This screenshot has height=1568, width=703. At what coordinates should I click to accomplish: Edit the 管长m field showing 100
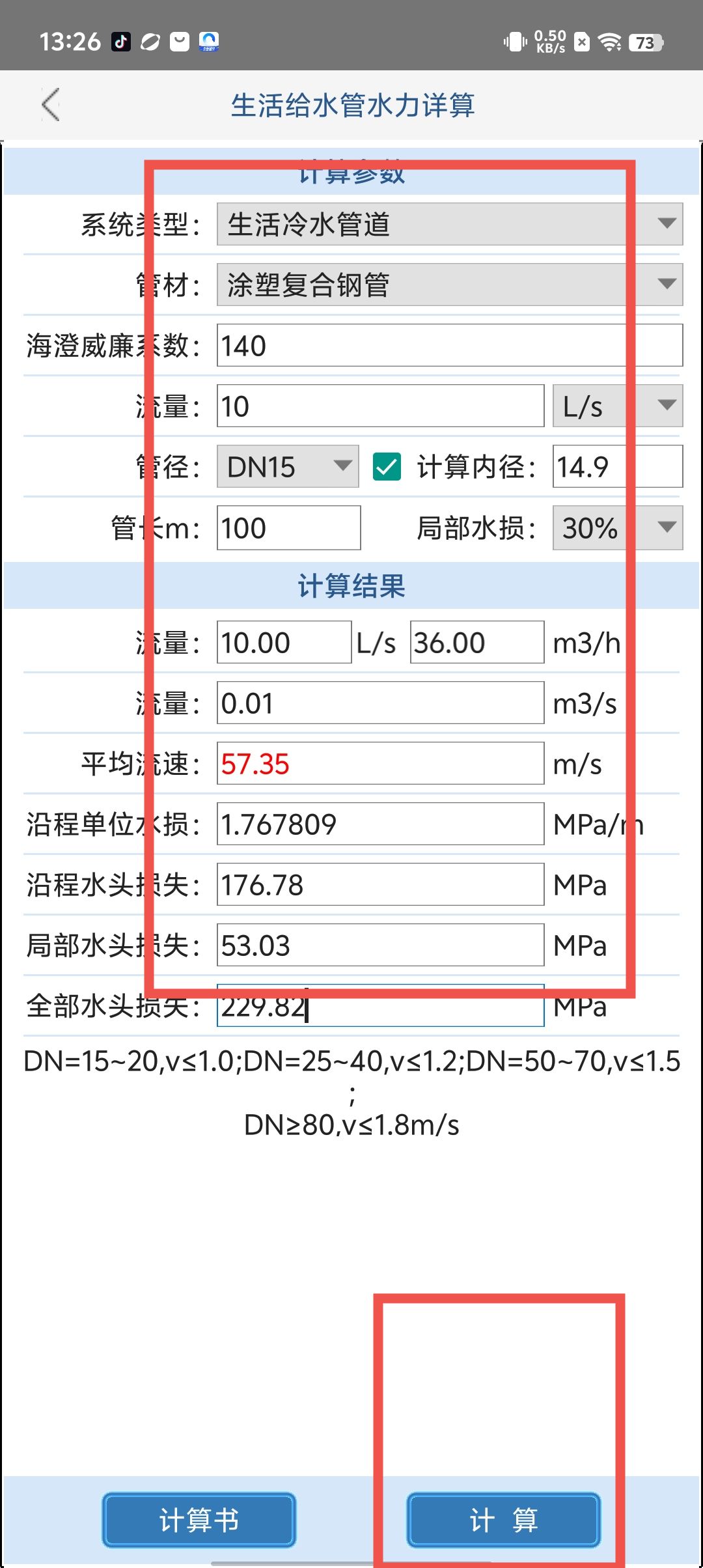tap(288, 527)
